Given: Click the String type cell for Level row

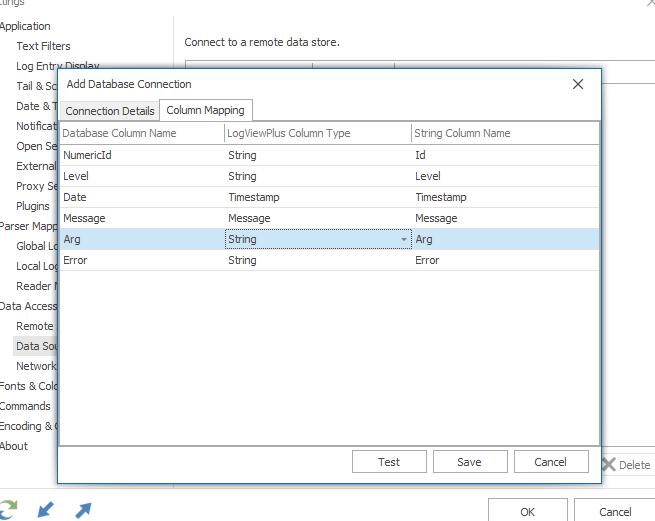Looking at the screenshot, I should coord(318,176).
